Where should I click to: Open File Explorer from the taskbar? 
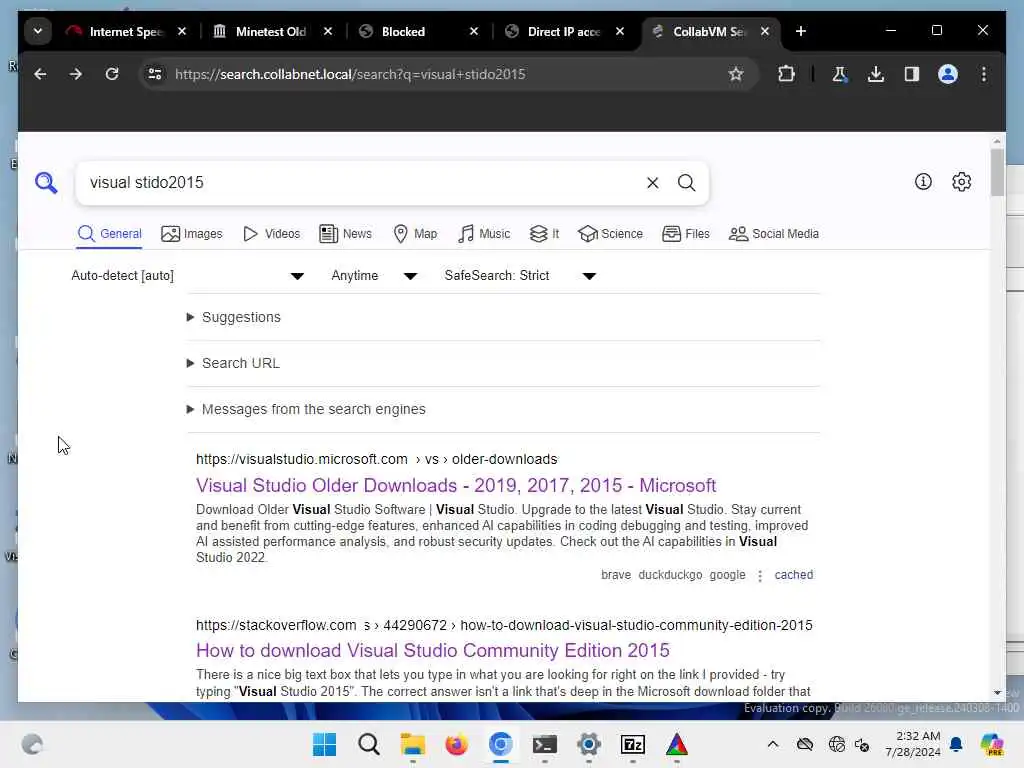(413, 744)
